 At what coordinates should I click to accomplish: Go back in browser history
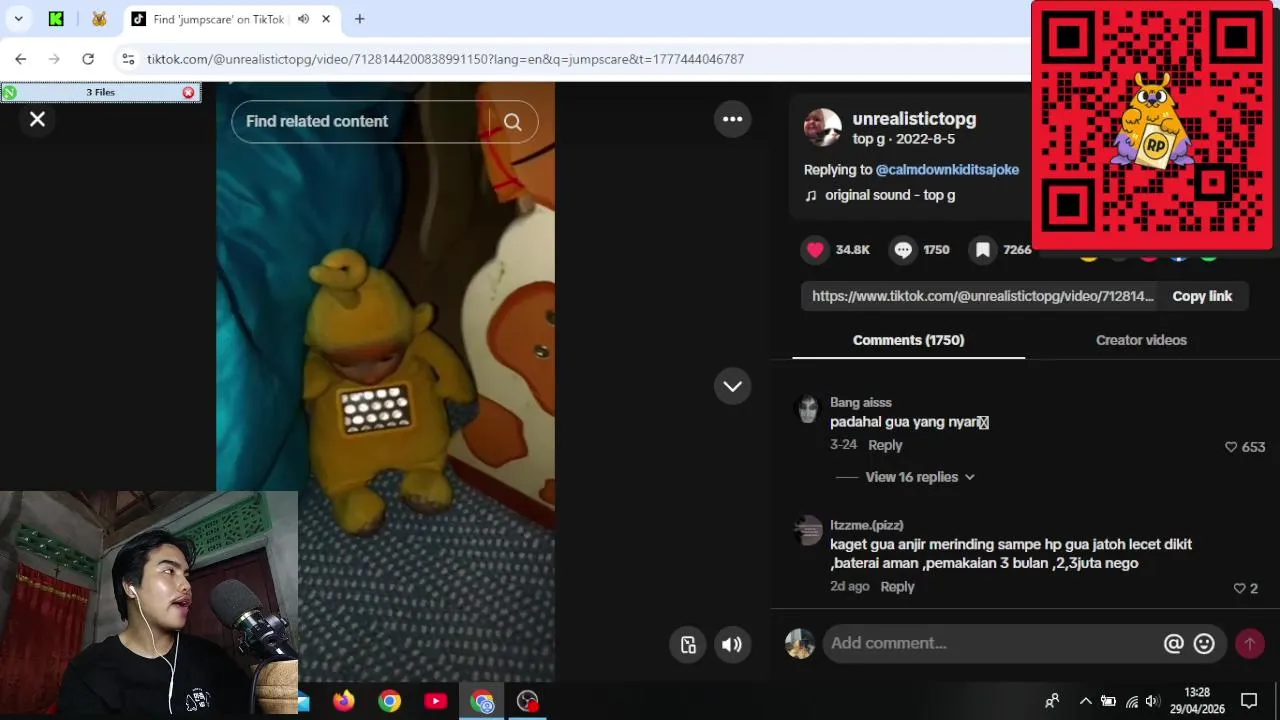tap(21, 59)
